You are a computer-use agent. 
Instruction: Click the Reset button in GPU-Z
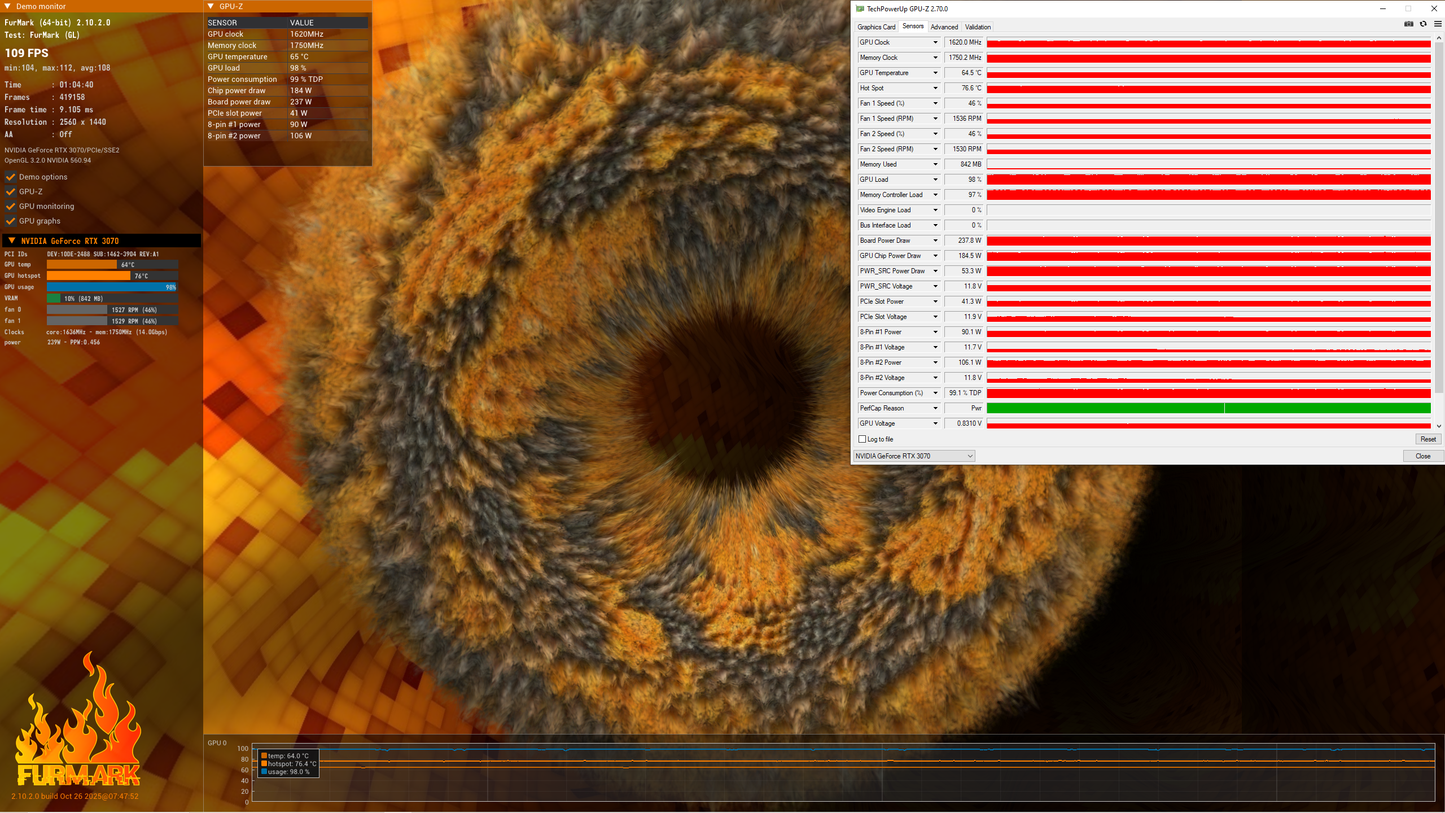pyautogui.click(x=1427, y=439)
